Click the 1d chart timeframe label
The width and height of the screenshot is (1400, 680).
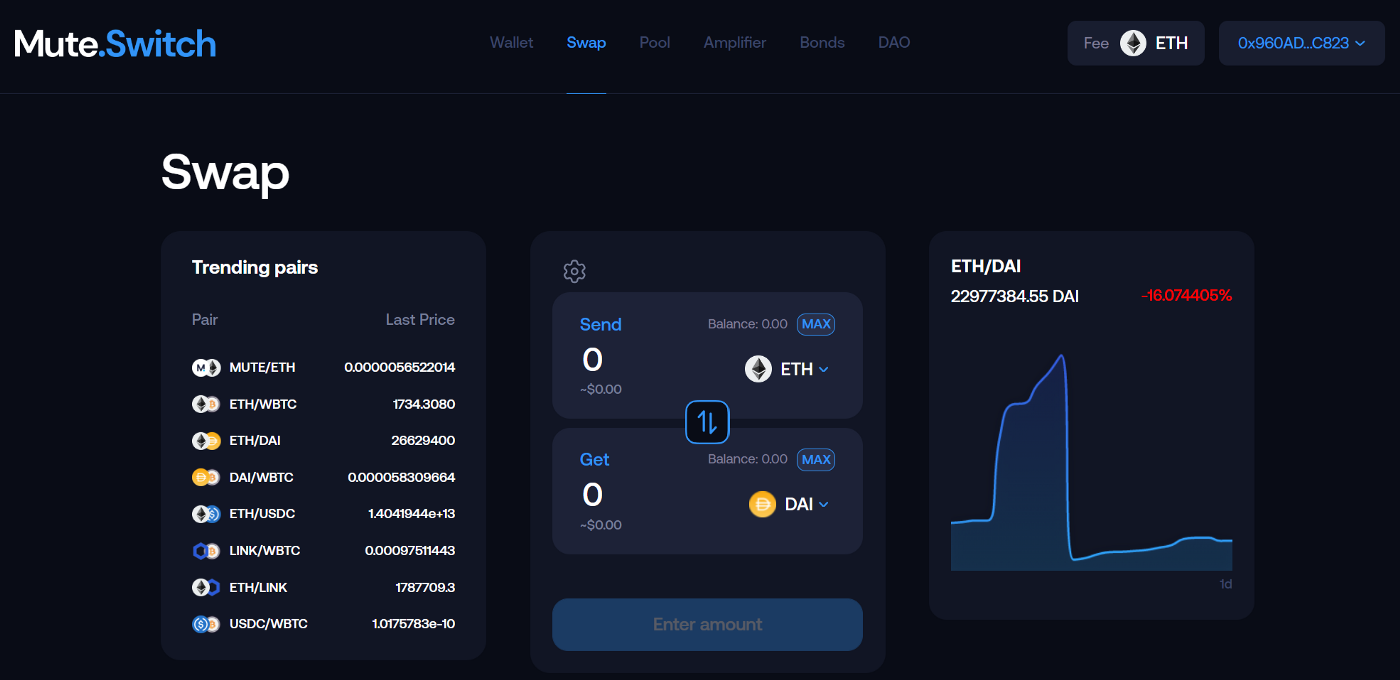[x=1225, y=584]
